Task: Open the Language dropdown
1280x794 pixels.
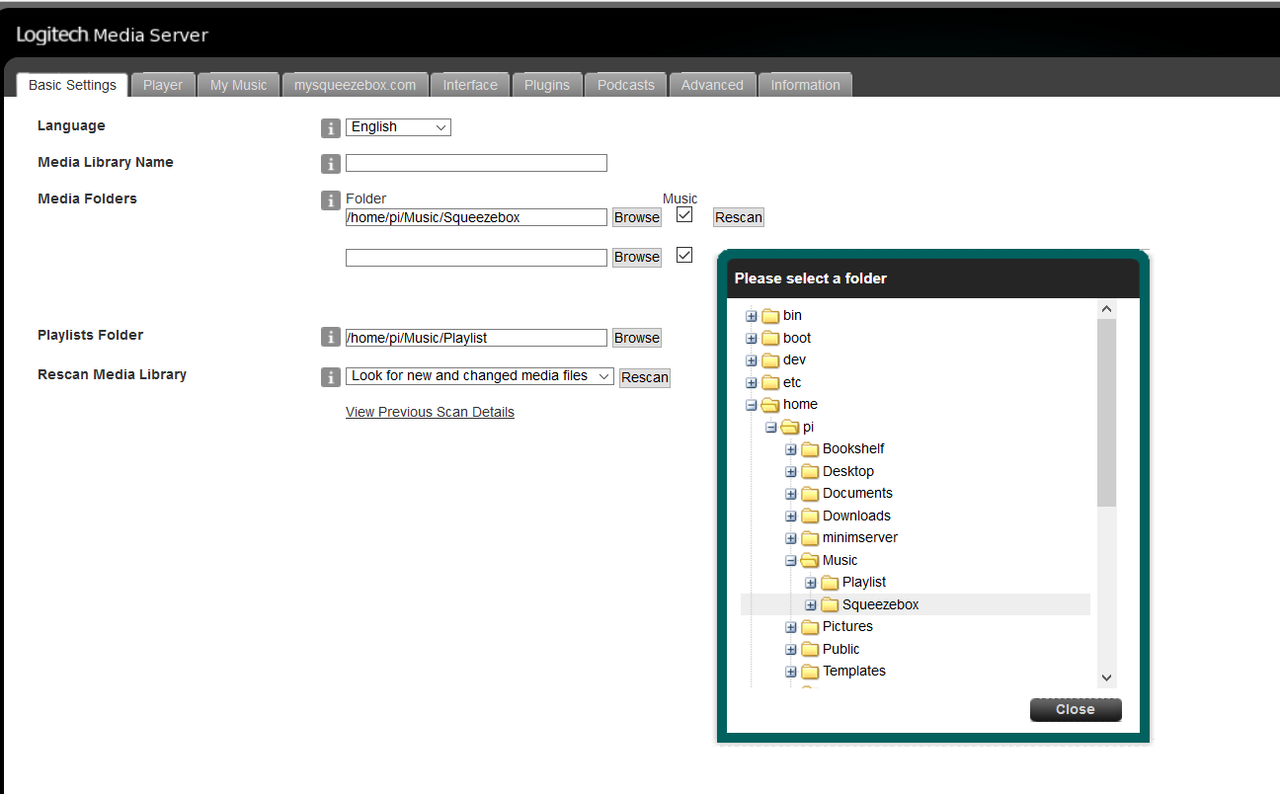Action: tap(398, 127)
